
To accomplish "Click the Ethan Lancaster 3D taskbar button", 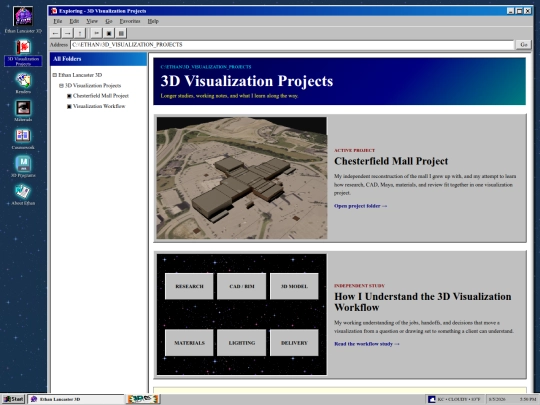I will (x=75, y=399).
